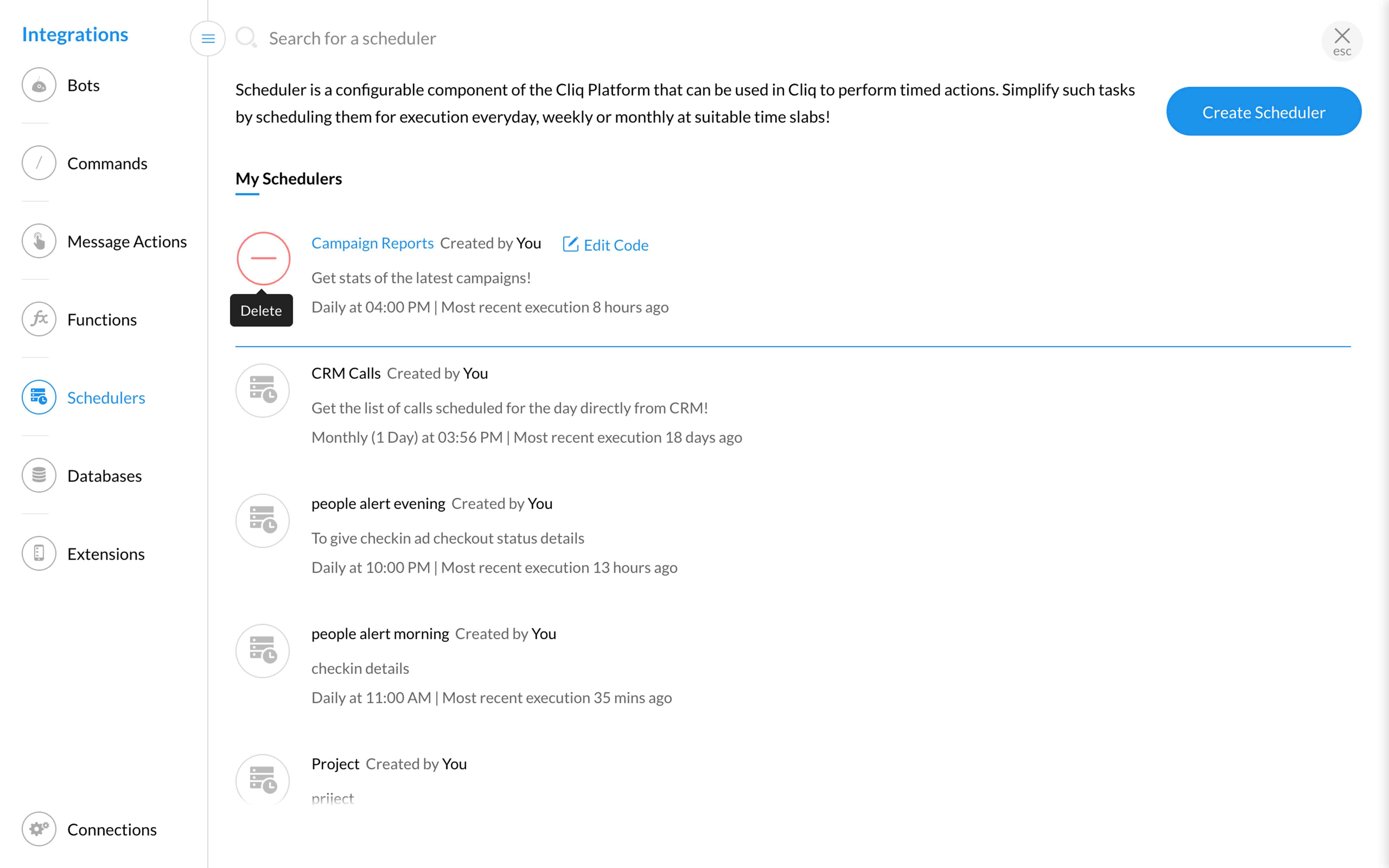The image size is (1389, 868).
Task: Open the Campaign Reports scheduler link
Action: pyautogui.click(x=372, y=243)
